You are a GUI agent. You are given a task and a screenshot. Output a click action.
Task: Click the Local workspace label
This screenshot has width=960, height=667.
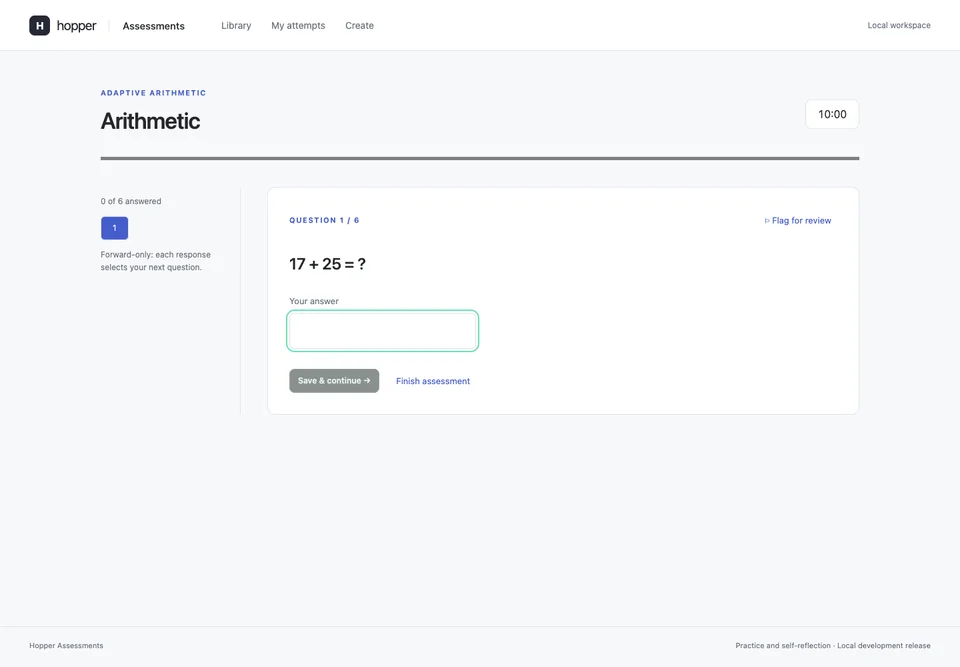point(899,25)
